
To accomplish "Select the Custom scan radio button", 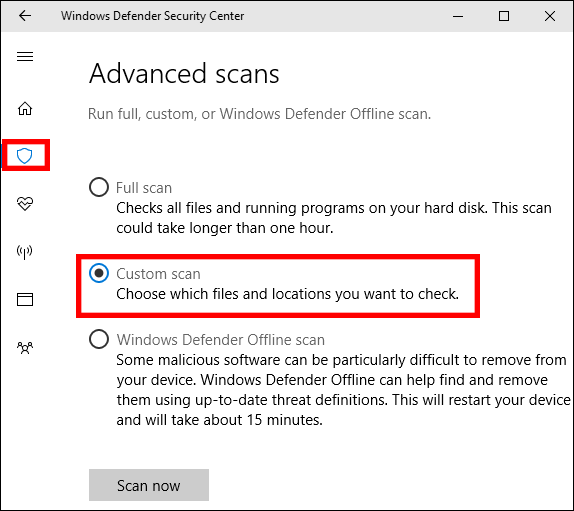I will click(99, 273).
